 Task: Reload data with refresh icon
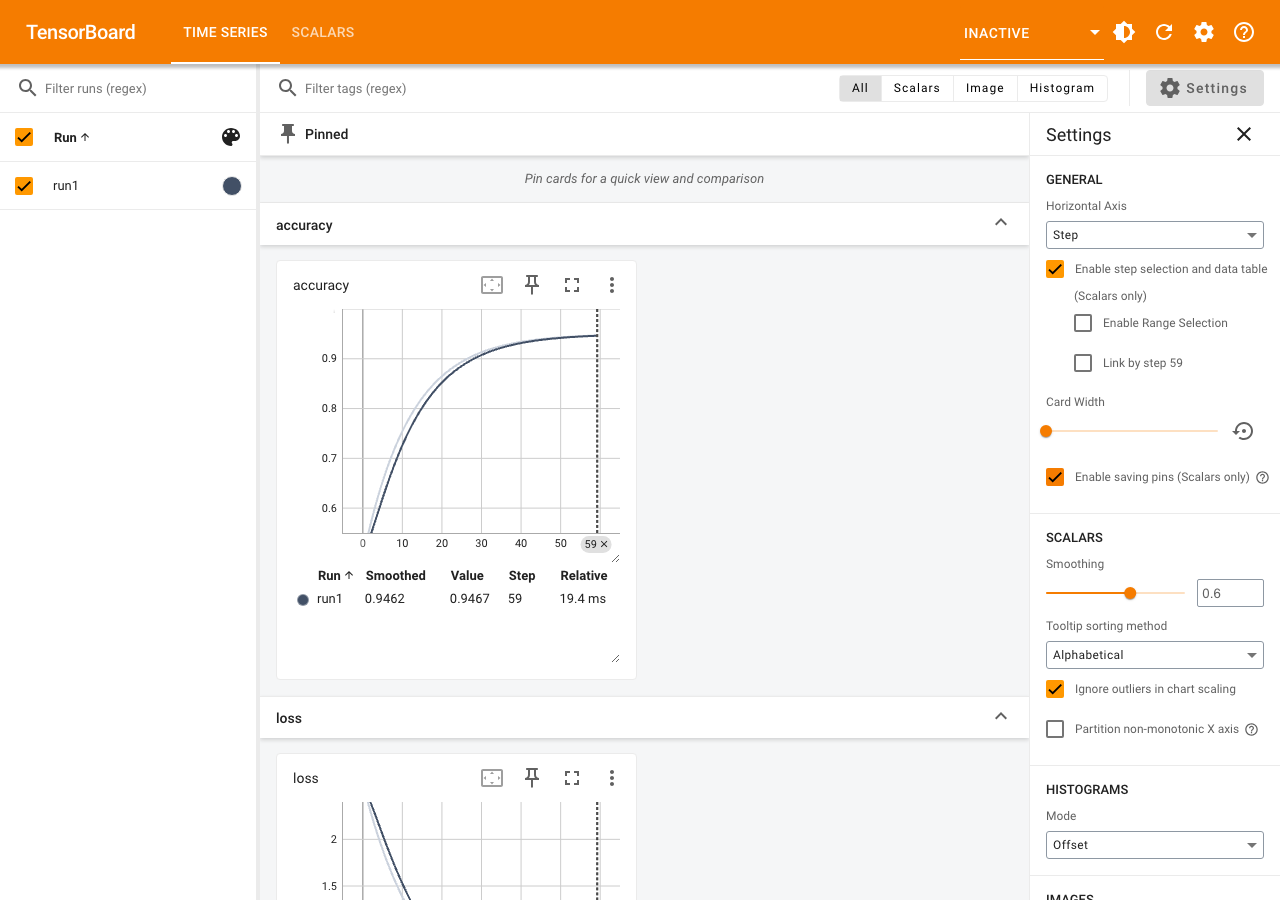tap(1164, 32)
